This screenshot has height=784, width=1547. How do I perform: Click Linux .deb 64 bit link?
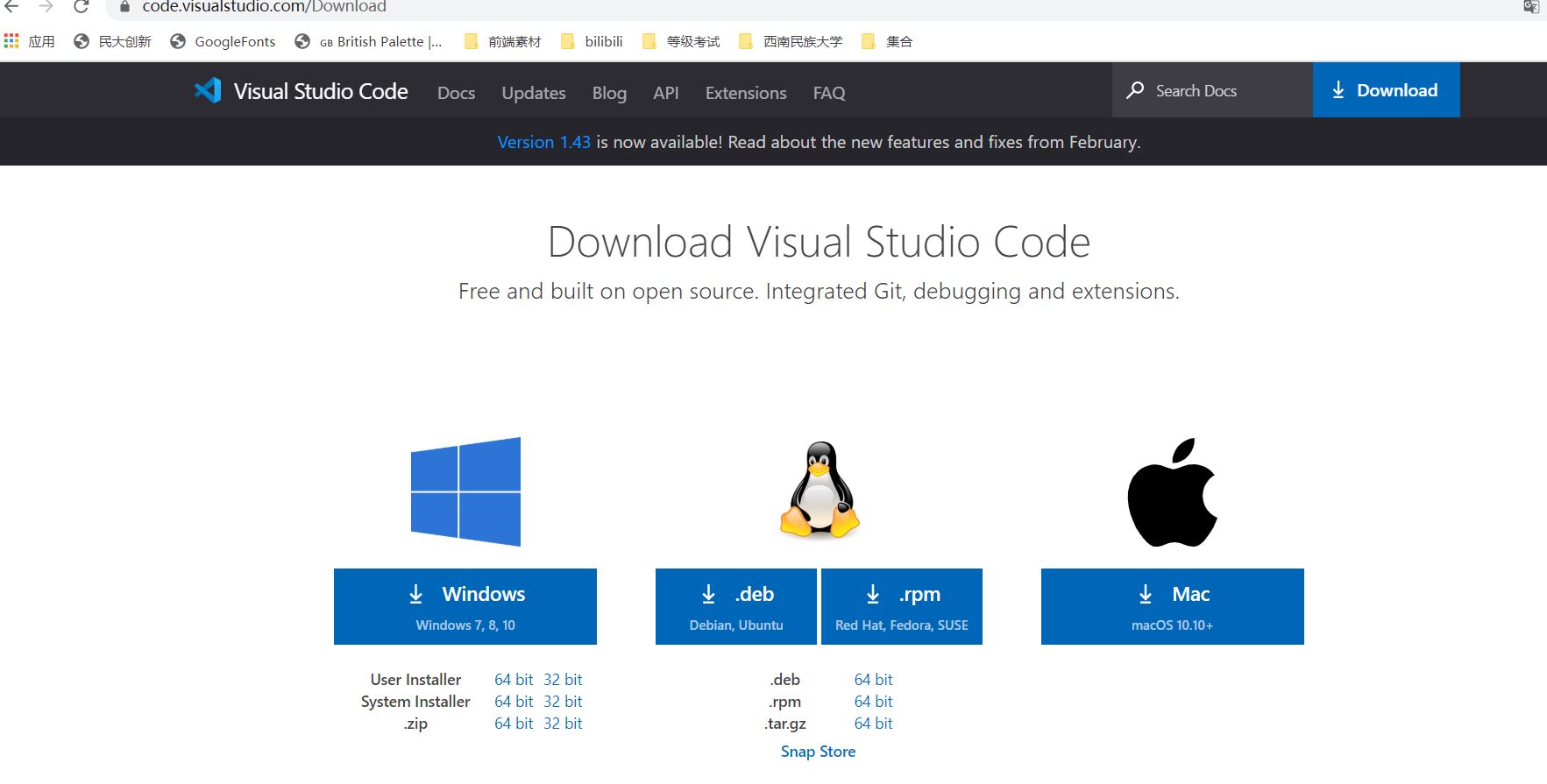coord(874,680)
